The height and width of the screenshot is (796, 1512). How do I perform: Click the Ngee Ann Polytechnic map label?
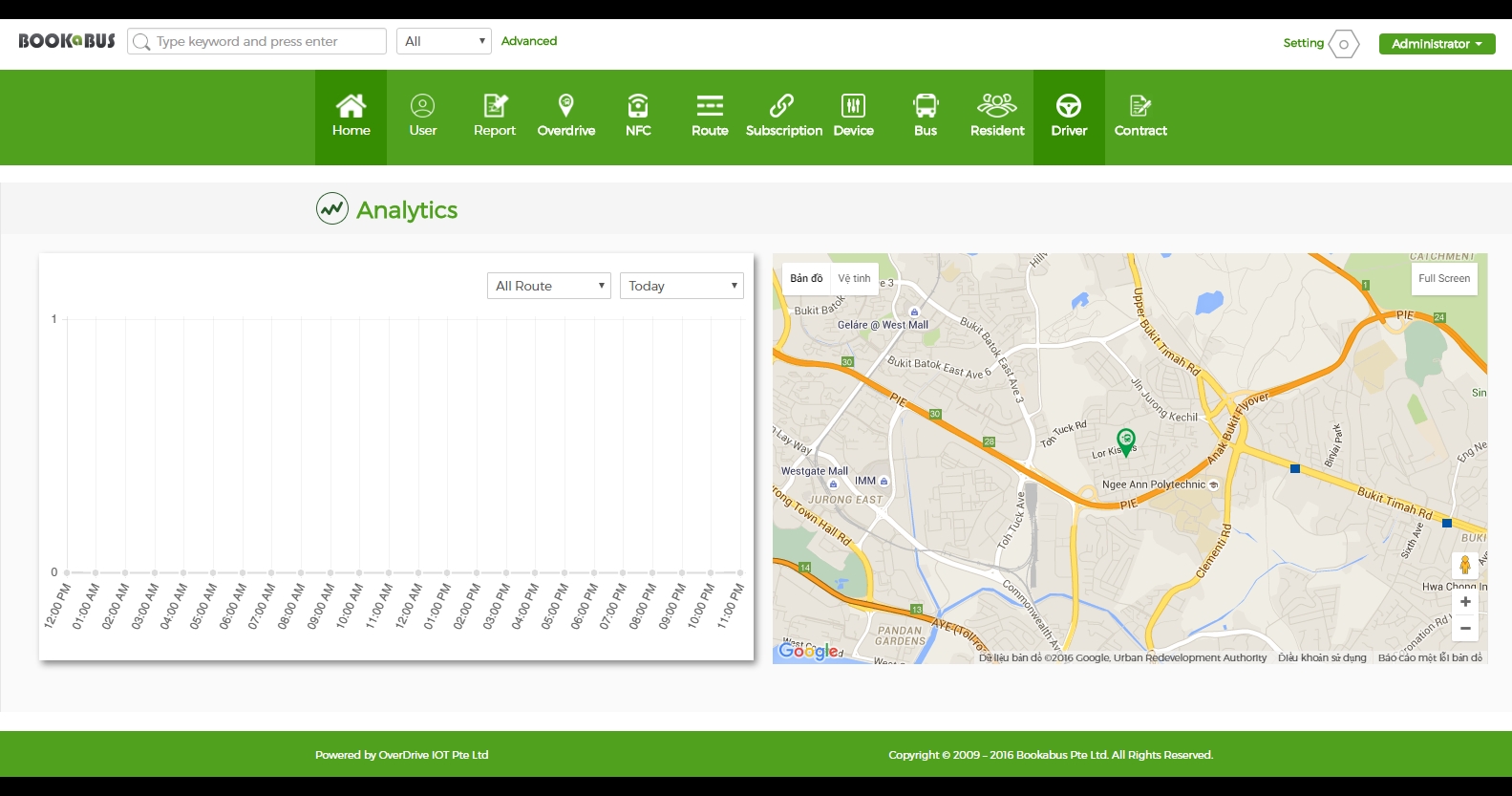point(1154,484)
